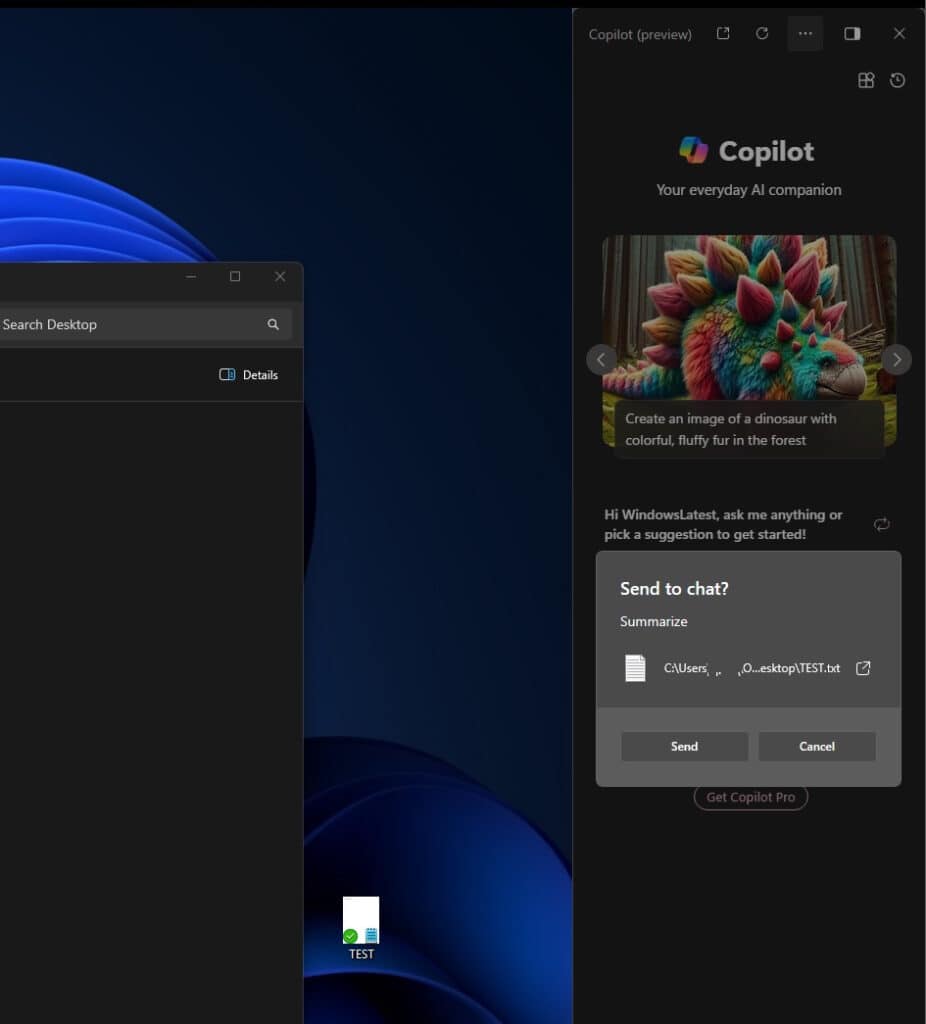Image resolution: width=926 pixels, height=1024 pixels.
Task: Open TEST.txt file link icon
Action: click(863, 668)
